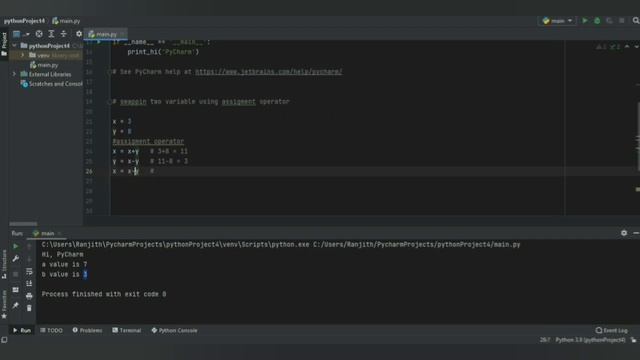The height and width of the screenshot is (360, 640).
Task: Click the pythonProject4 breadcrumb in navigation bar
Action: 24,21
